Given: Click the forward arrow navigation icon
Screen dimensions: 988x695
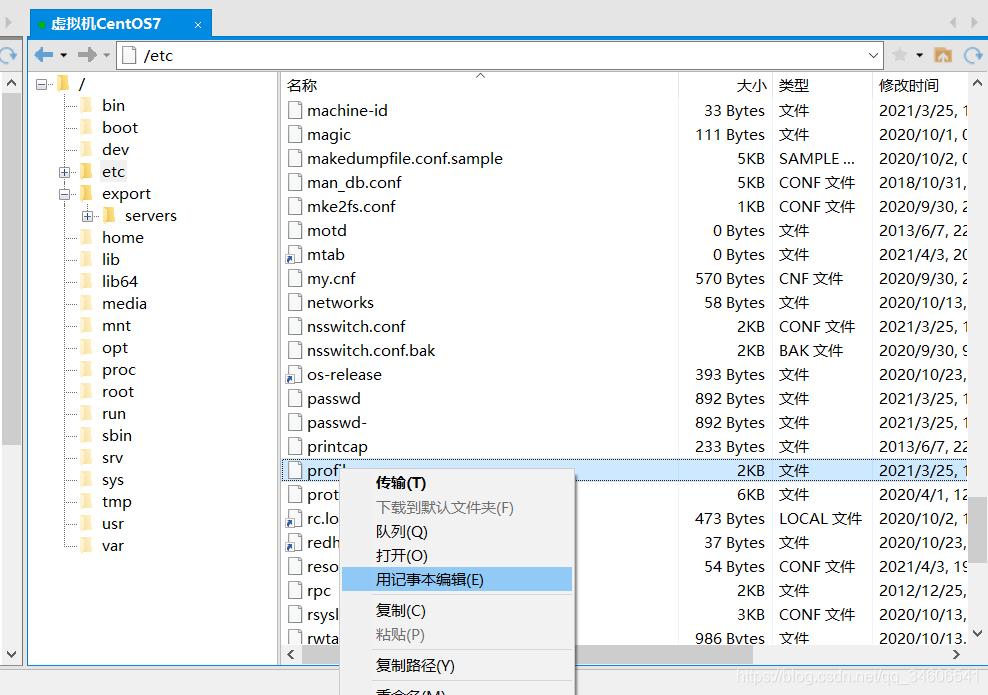Looking at the screenshot, I should [87, 55].
